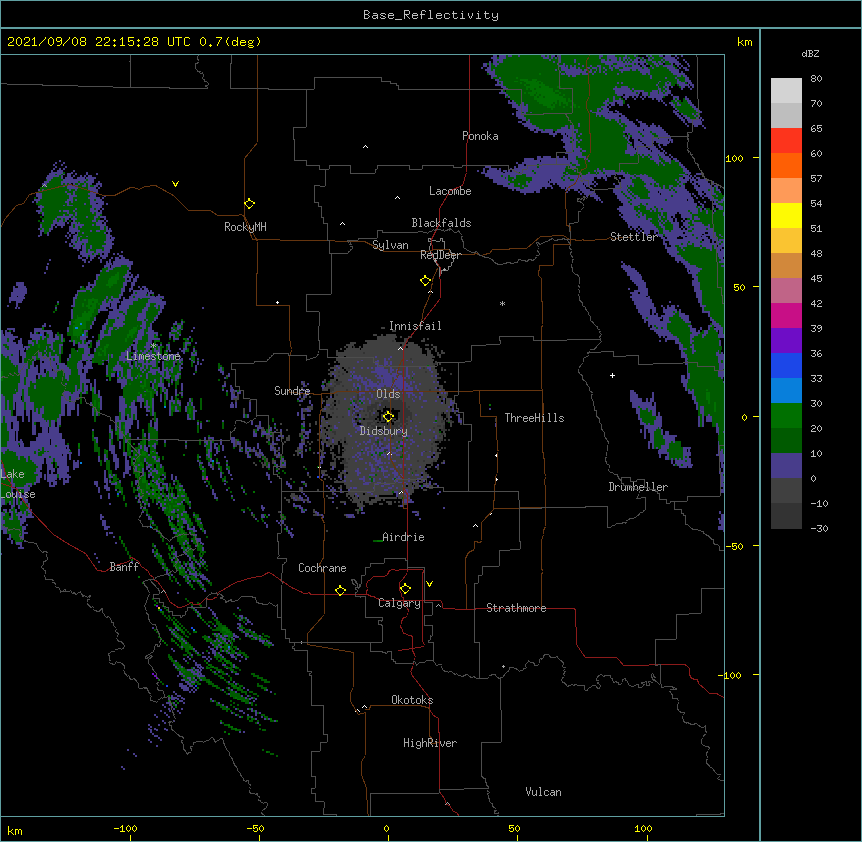This screenshot has height=842, width=862.
Task: Click the Blackfalds city label
Action: (441, 223)
